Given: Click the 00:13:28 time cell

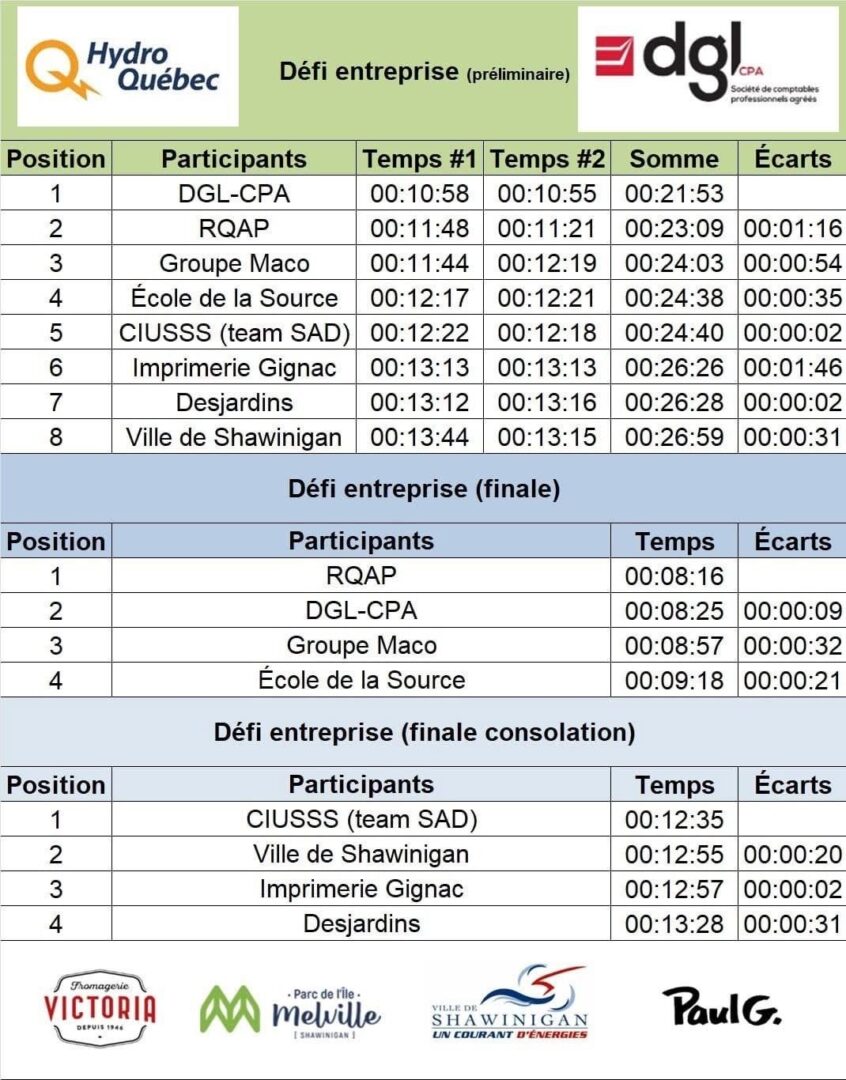Looking at the screenshot, I should click(x=674, y=923).
